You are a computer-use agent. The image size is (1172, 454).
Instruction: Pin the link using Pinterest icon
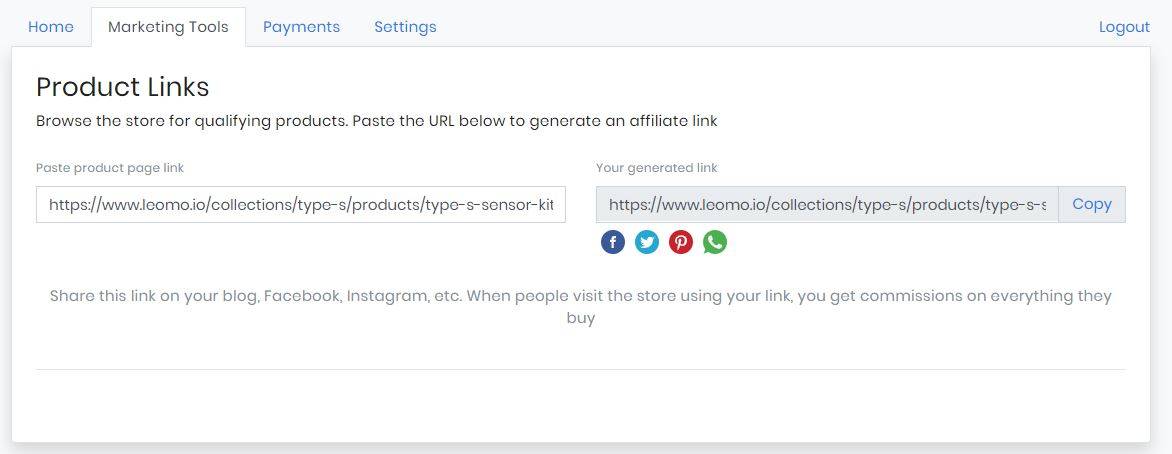click(681, 242)
